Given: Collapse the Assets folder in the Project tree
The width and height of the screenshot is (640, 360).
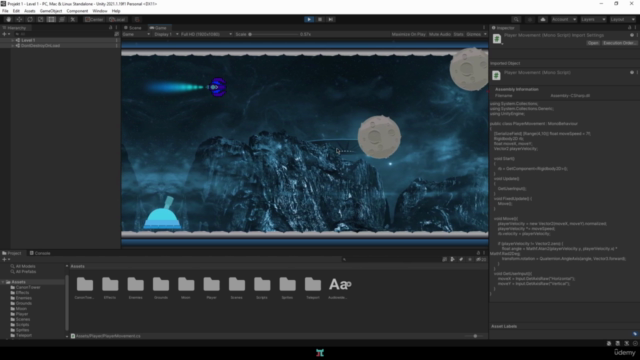Looking at the screenshot, I should pos(3,282).
